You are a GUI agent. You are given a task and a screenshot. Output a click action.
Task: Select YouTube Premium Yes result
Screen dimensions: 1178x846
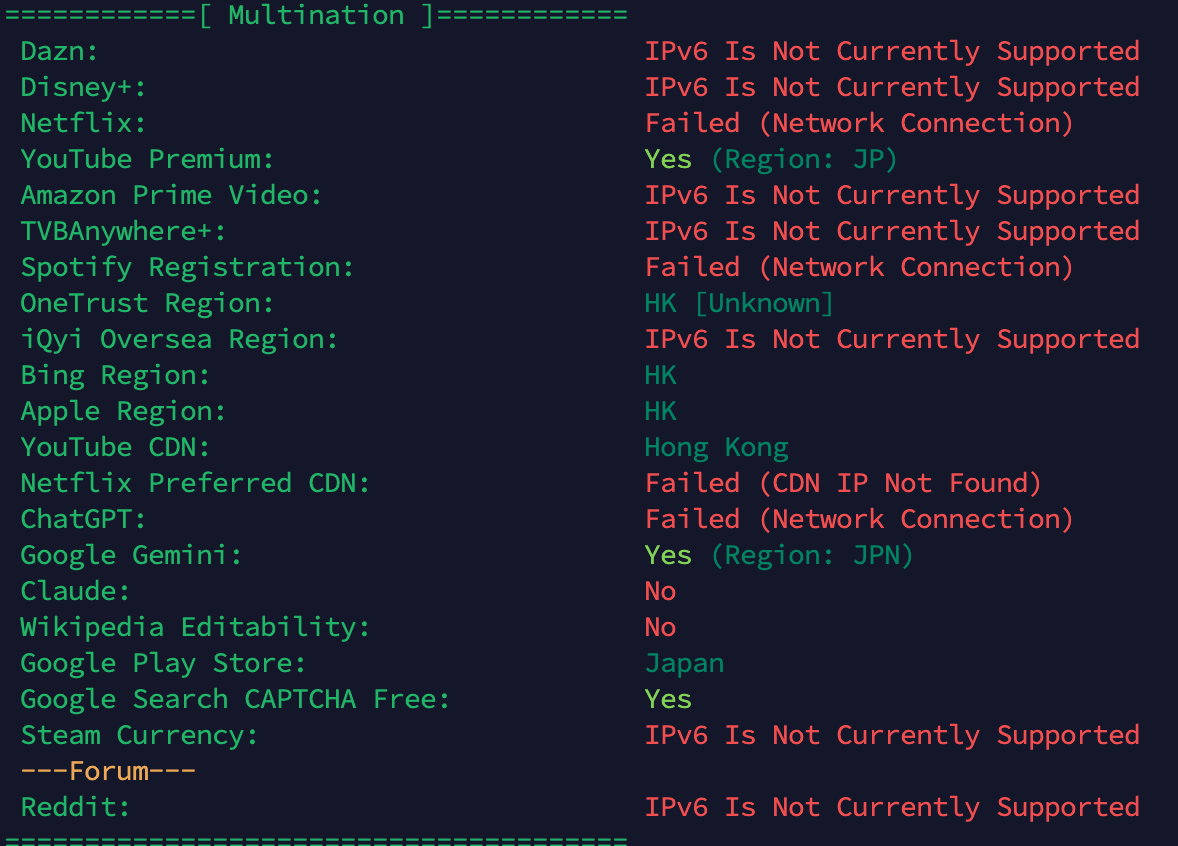point(668,159)
